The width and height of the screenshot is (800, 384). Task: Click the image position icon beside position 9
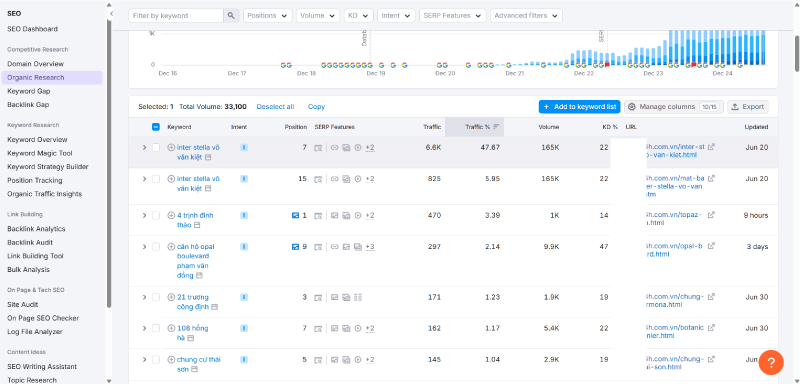295,247
